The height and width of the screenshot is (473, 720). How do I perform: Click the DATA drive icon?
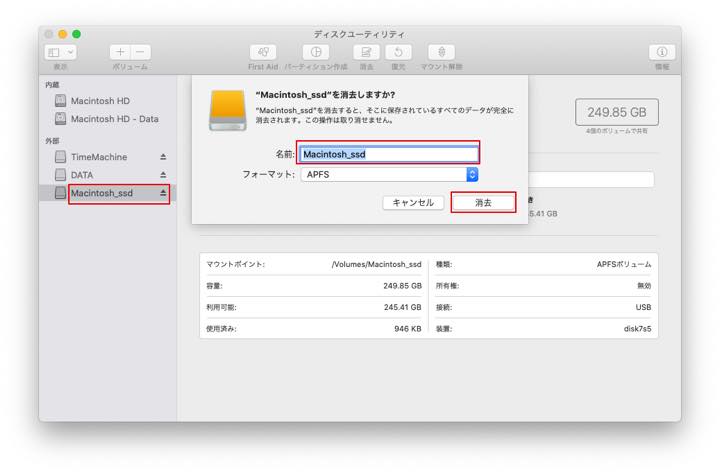point(60,175)
